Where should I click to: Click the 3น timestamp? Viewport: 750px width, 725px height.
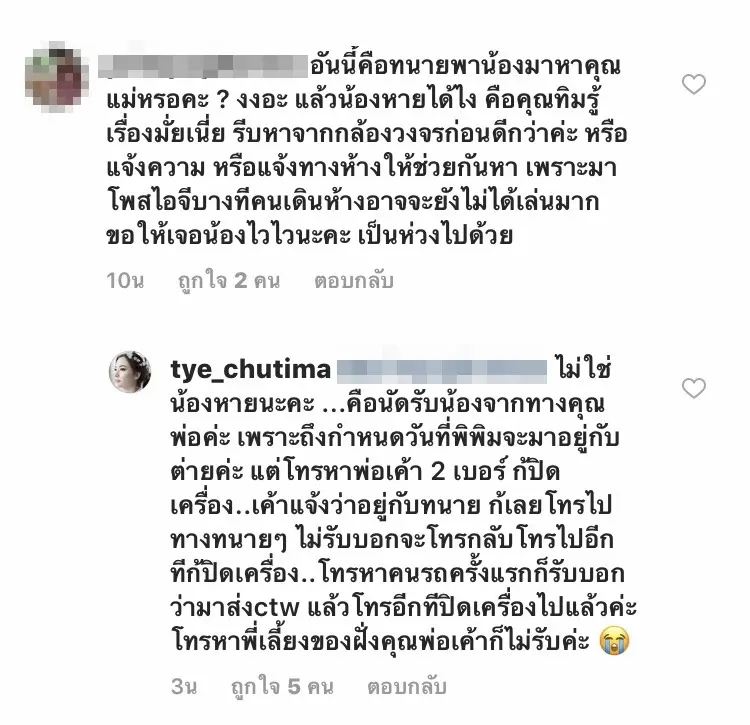point(184,687)
